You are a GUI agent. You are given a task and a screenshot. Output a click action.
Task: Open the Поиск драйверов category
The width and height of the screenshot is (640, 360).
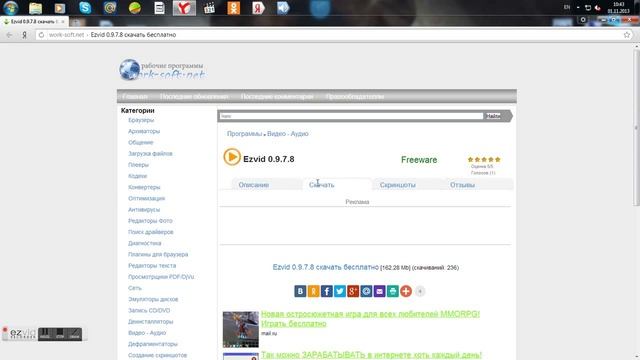point(151,232)
